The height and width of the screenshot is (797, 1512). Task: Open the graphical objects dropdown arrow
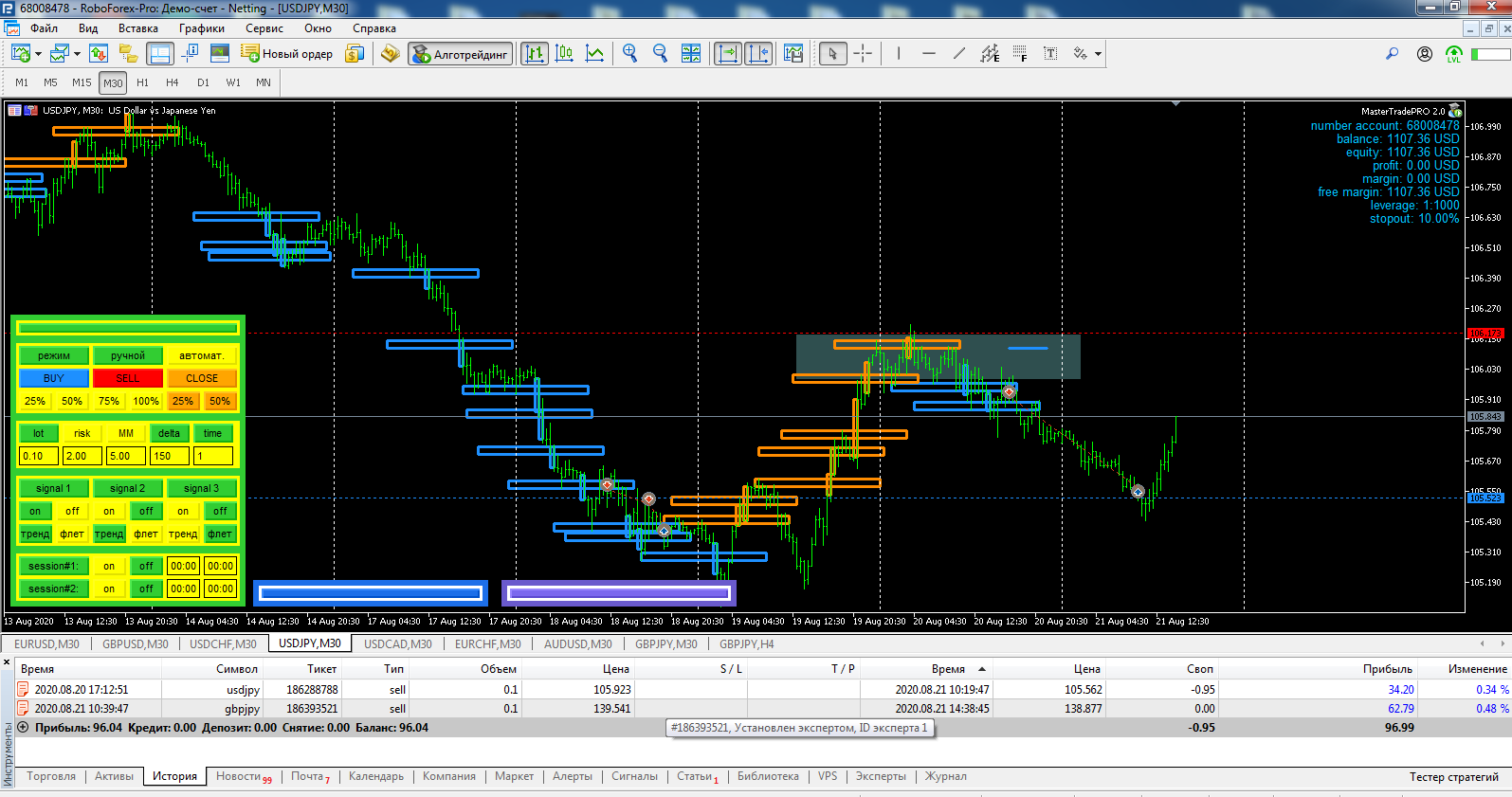[1099, 55]
